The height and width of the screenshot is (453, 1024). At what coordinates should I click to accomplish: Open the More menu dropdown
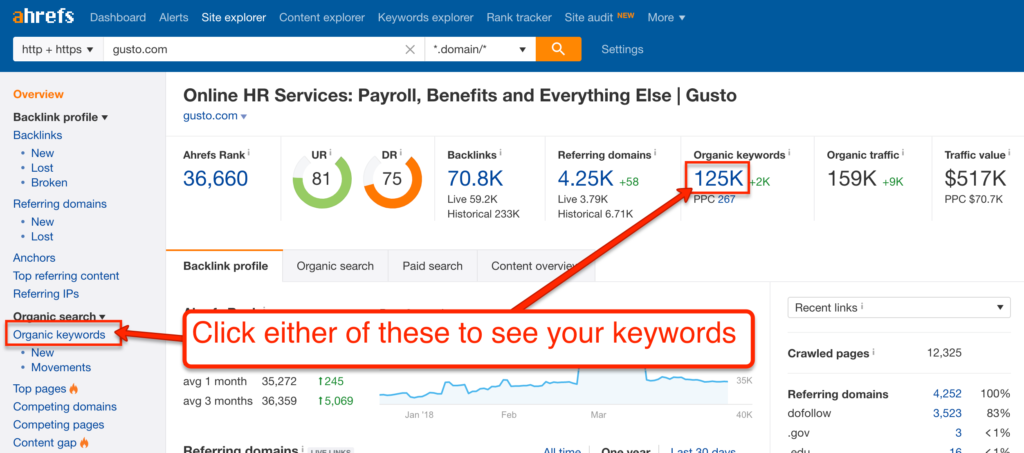pos(666,18)
